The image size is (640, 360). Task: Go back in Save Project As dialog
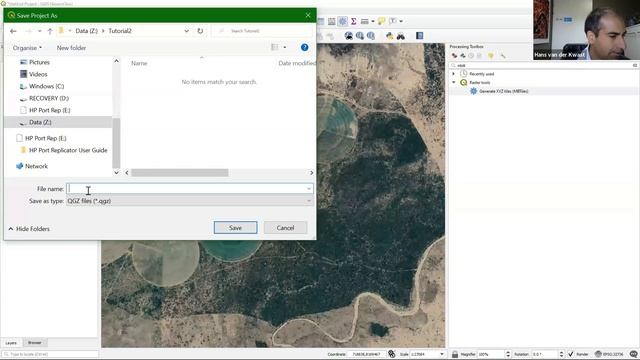pyautogui.click(x=13, y=31)
